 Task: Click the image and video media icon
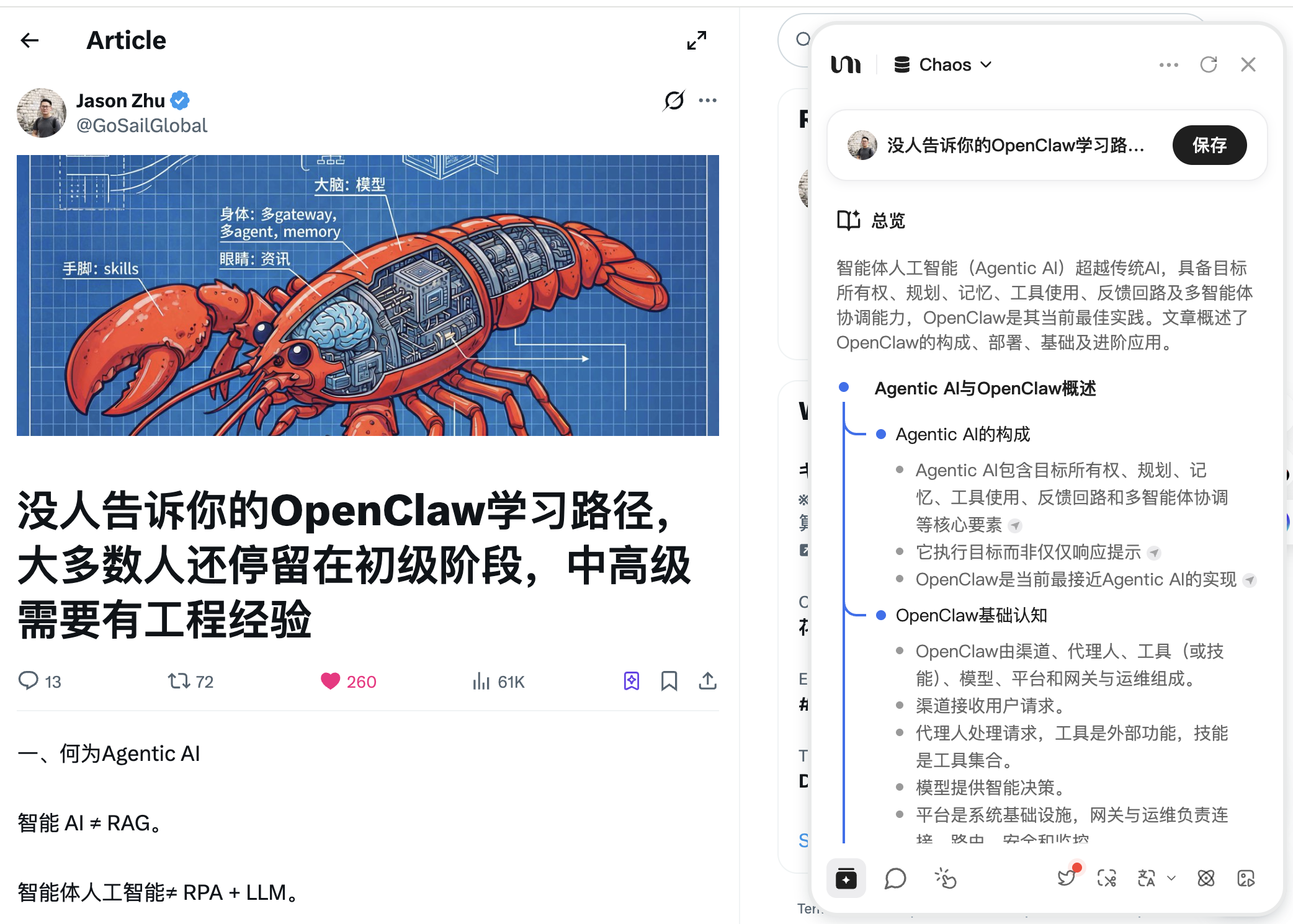1246,878
